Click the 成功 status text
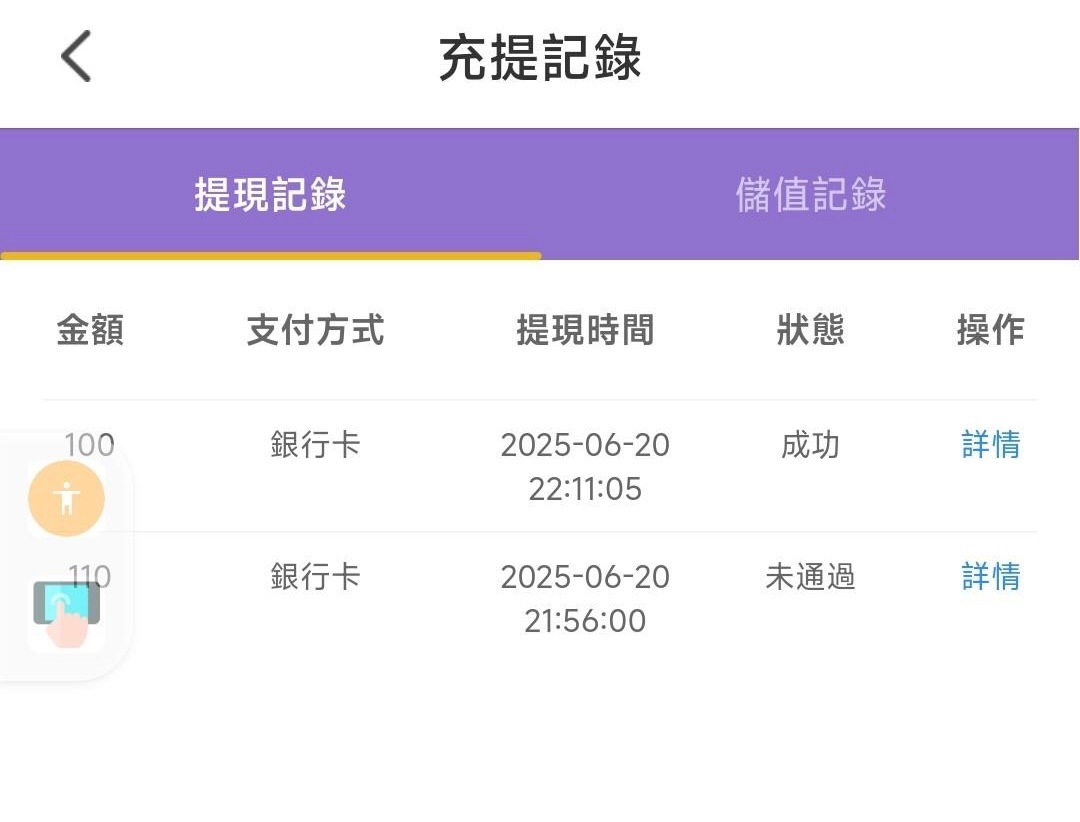 coord(811,445)
